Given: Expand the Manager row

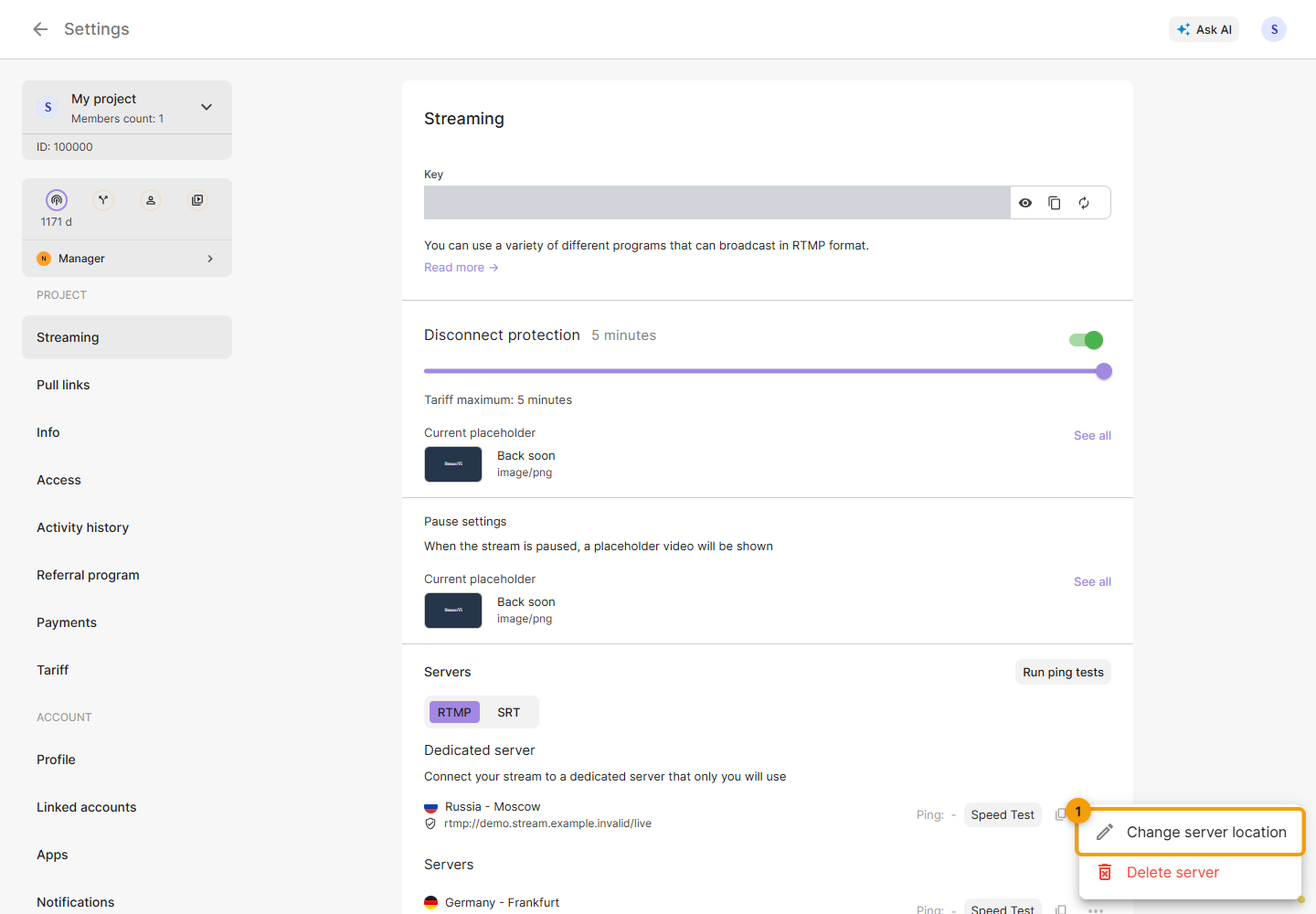Looking at the screenshot, I should click(127, 259).
